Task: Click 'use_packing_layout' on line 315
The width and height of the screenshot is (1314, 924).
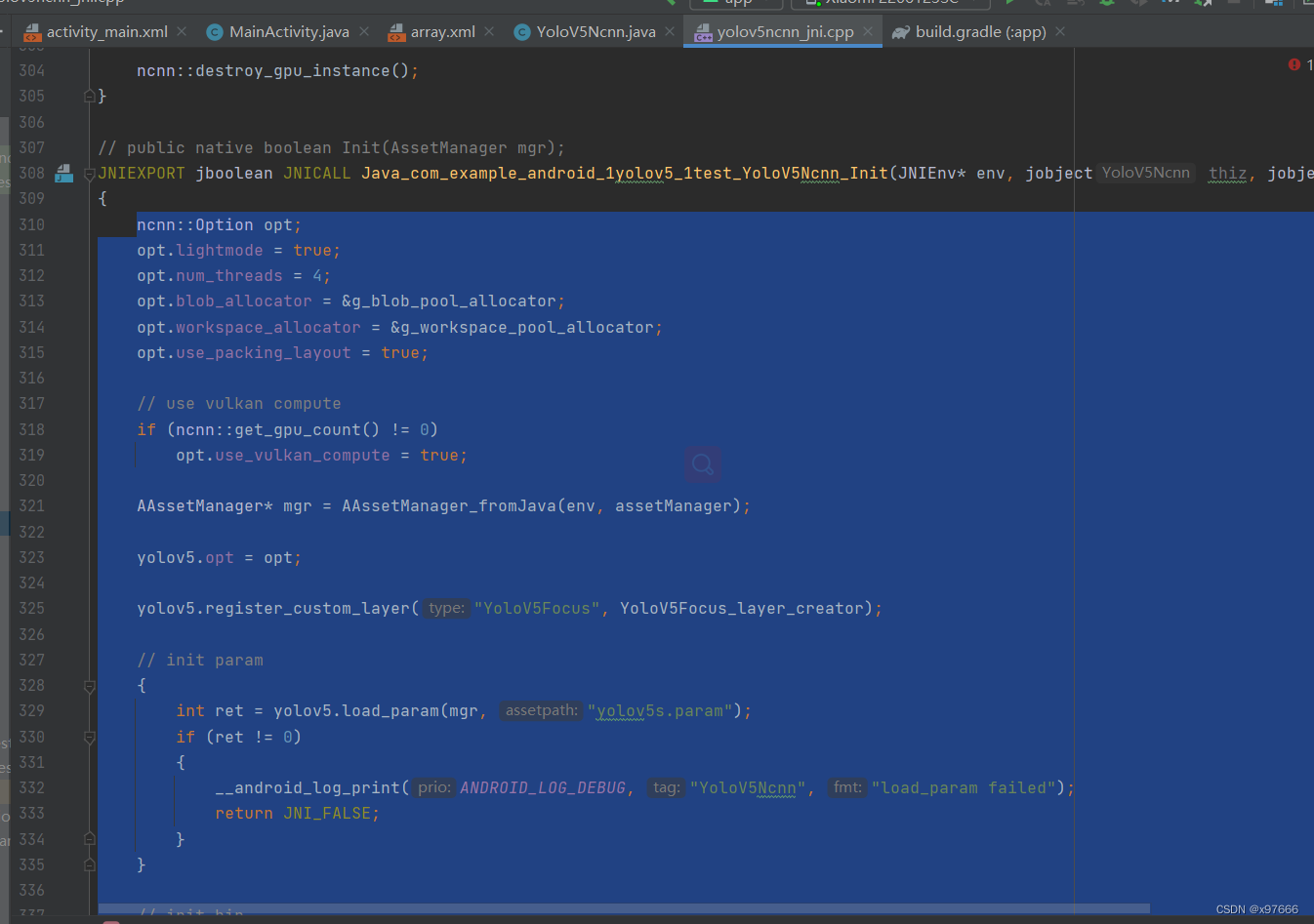Action: [264, 353]
